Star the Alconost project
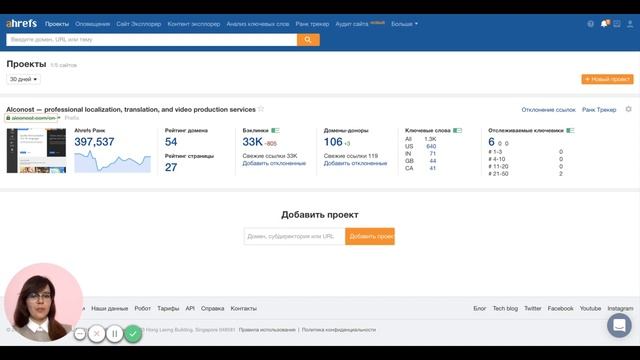The image size is (640, 360). 261,109
